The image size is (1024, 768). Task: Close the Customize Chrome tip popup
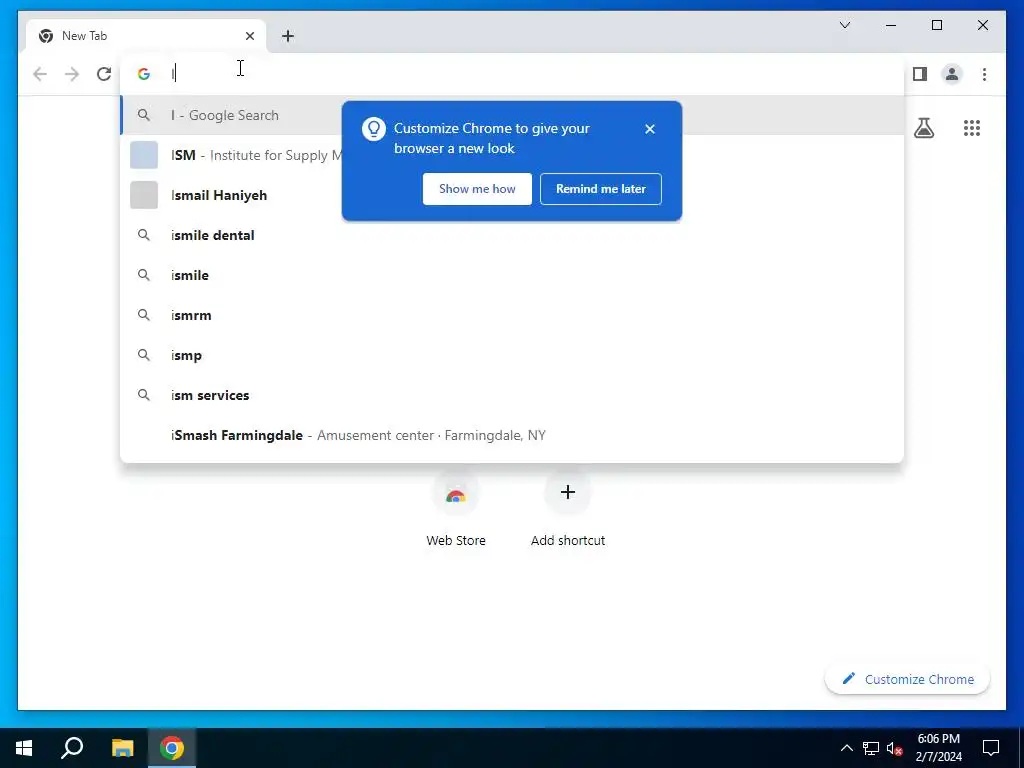(650, 129)
